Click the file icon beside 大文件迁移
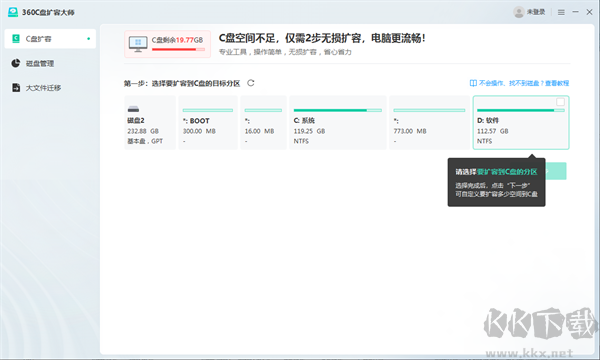Screen dimensions: 600x360 [16, 88]
